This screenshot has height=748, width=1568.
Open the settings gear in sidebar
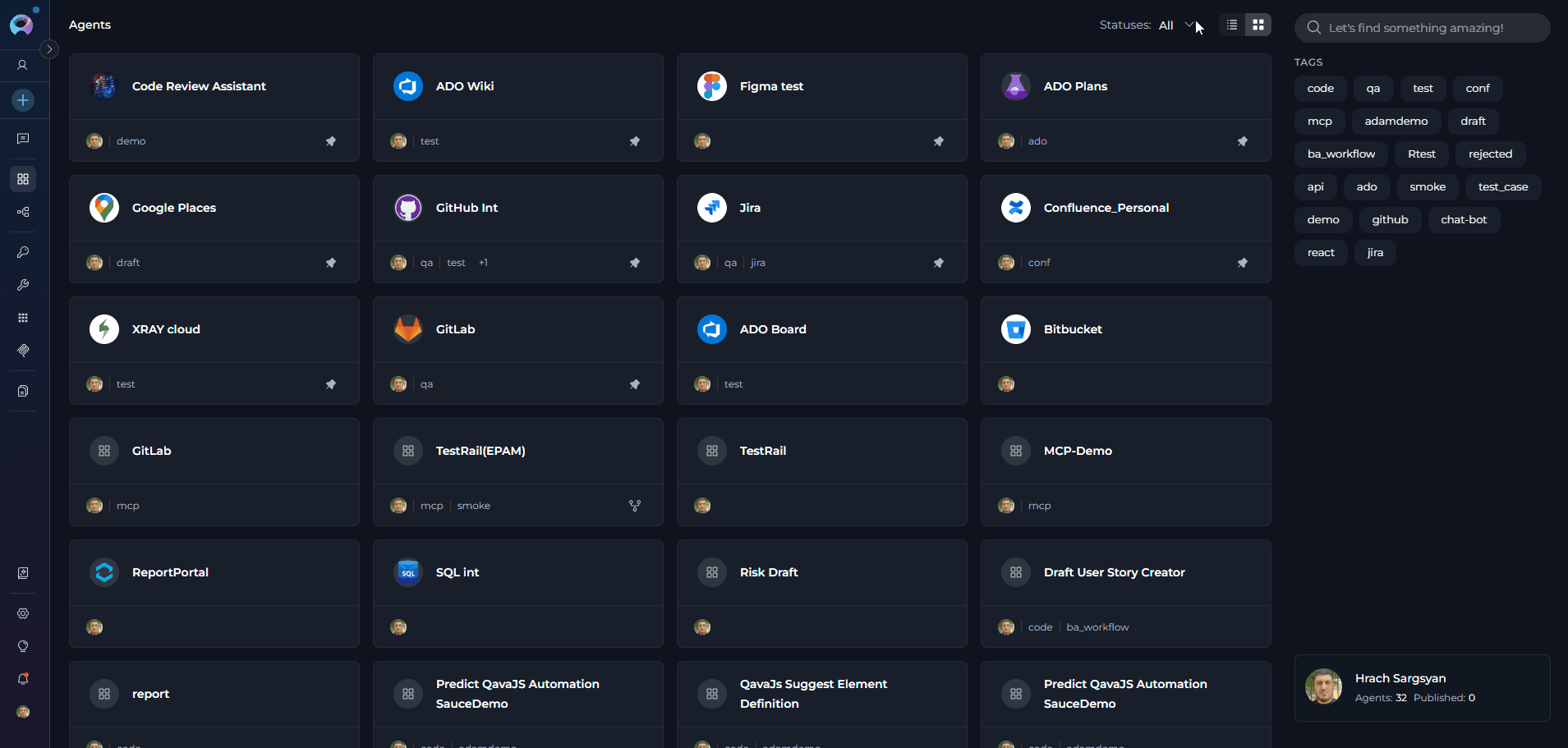23,613
